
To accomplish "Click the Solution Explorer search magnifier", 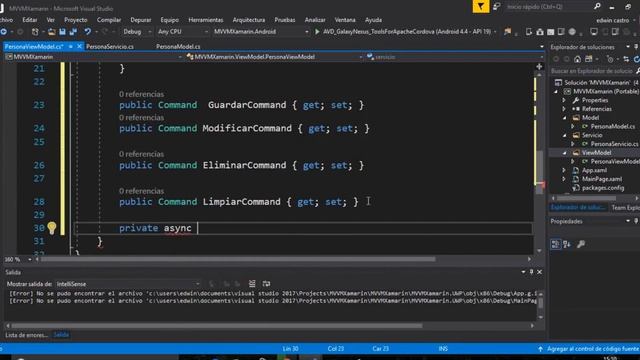I will point(637,71).
